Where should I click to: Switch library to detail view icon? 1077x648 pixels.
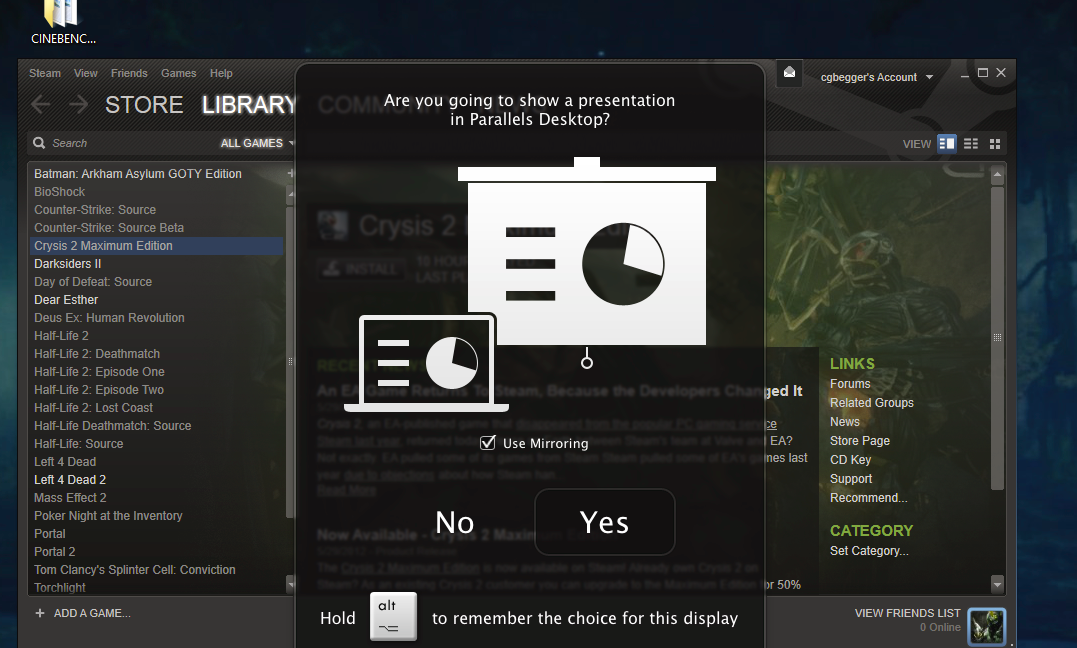point(946,143)
